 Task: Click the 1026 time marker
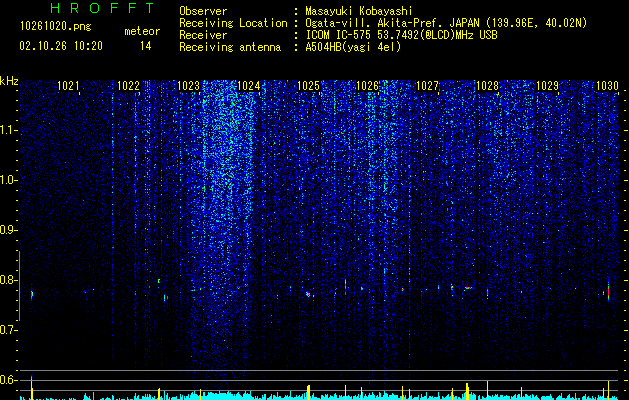(x=367, y=85)
